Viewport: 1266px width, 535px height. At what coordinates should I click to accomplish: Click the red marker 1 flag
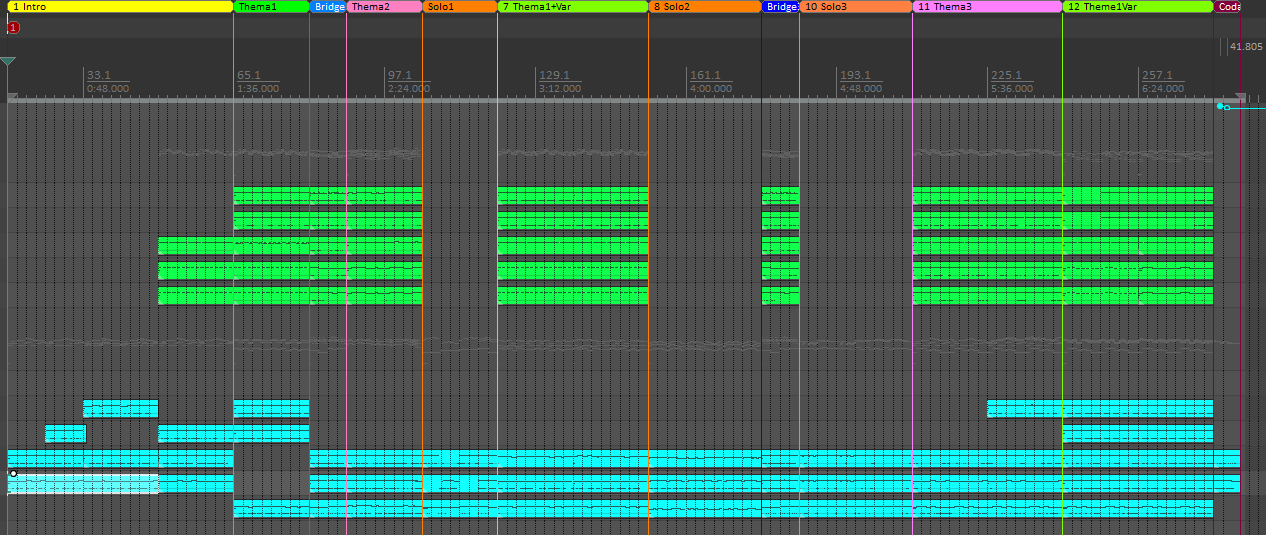(x=13, y=28)
